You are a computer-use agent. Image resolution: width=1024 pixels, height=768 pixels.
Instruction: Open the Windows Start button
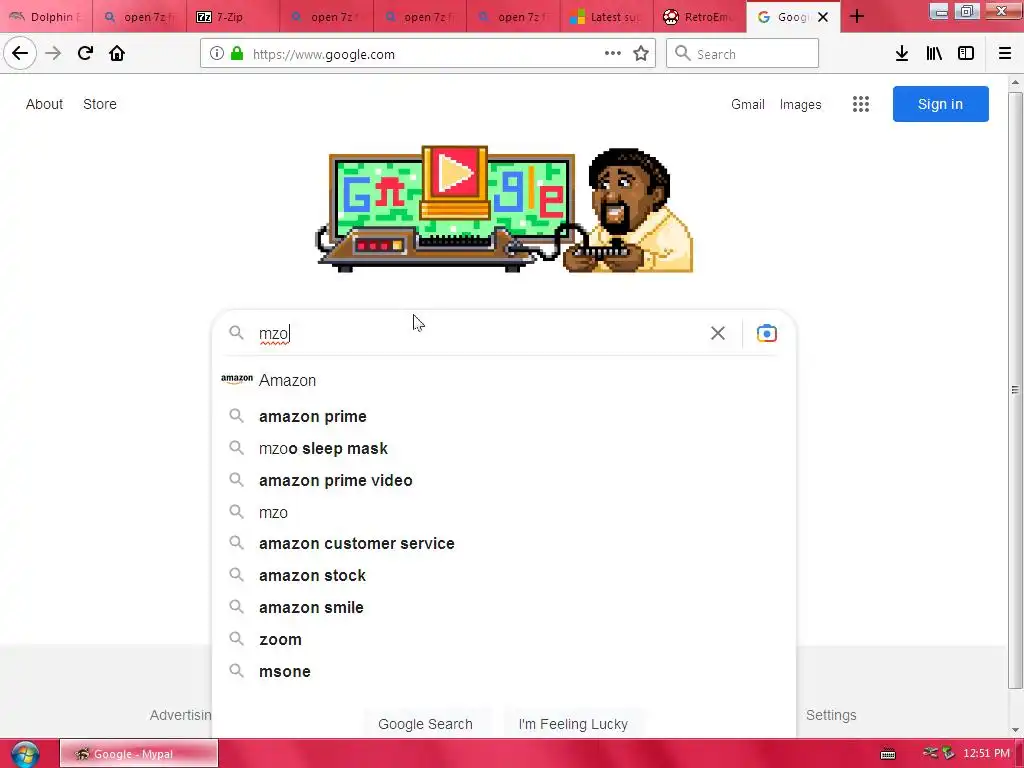click(x=25, y=754)
